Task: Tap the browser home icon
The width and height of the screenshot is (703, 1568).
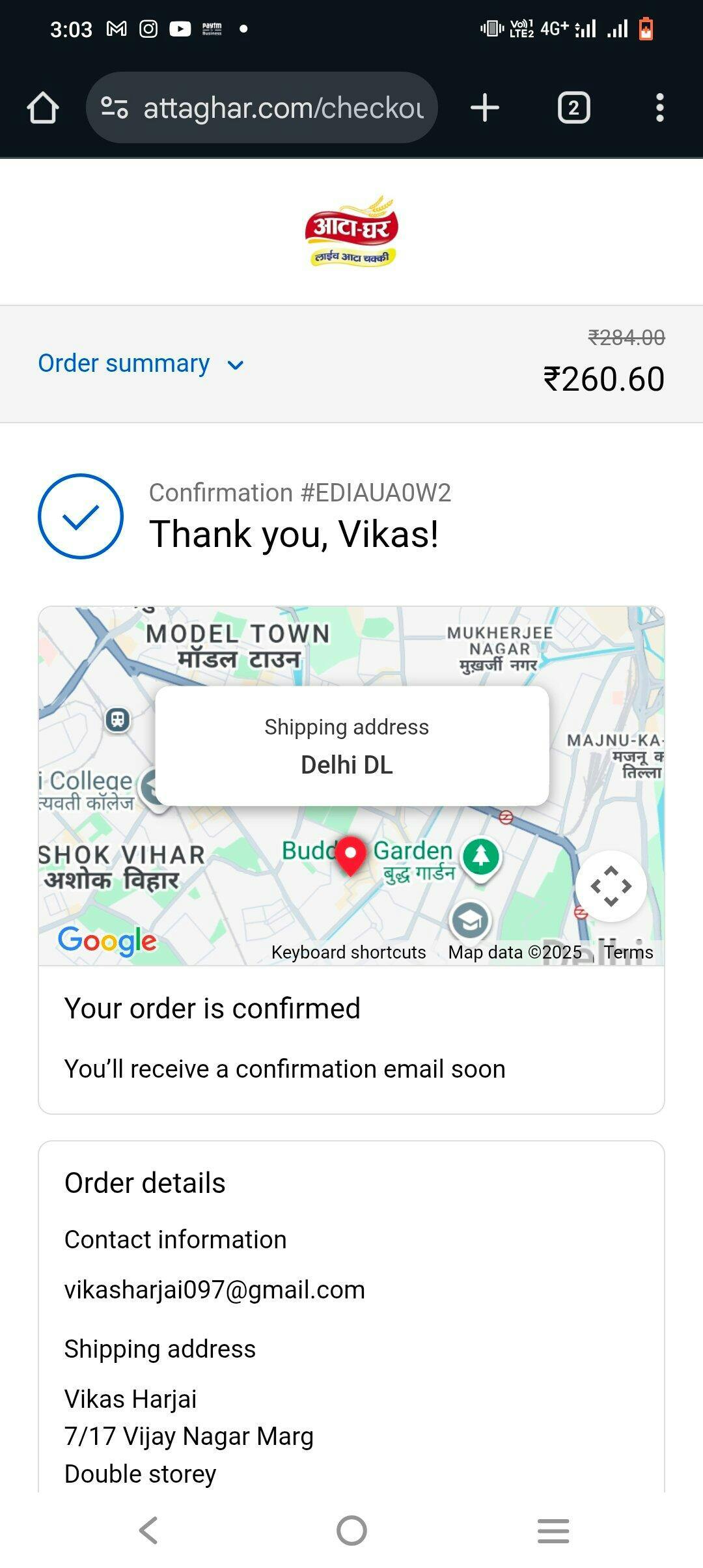Action: 43,107
